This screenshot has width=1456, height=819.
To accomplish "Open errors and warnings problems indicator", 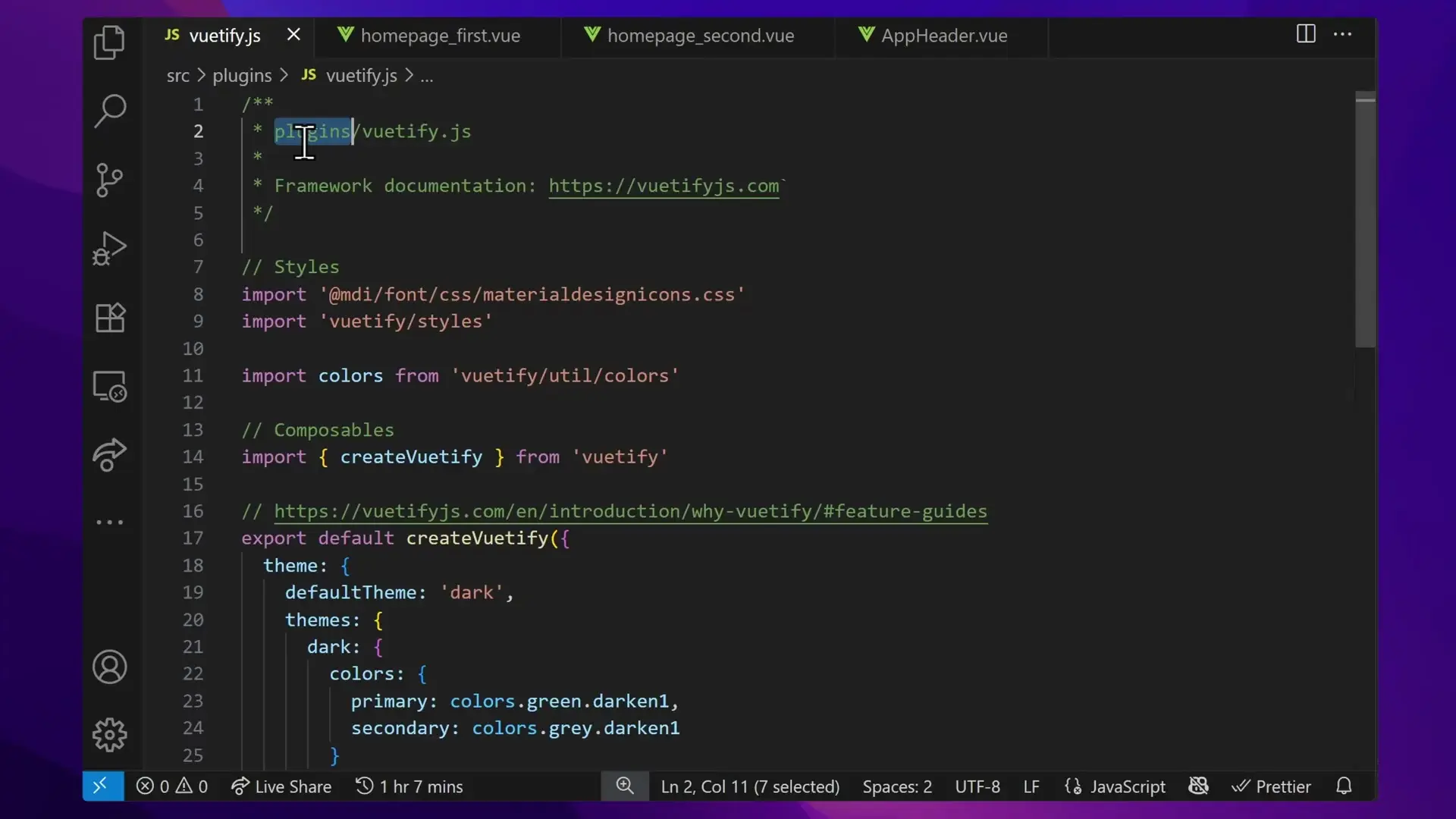I will (x=172, y=786).
